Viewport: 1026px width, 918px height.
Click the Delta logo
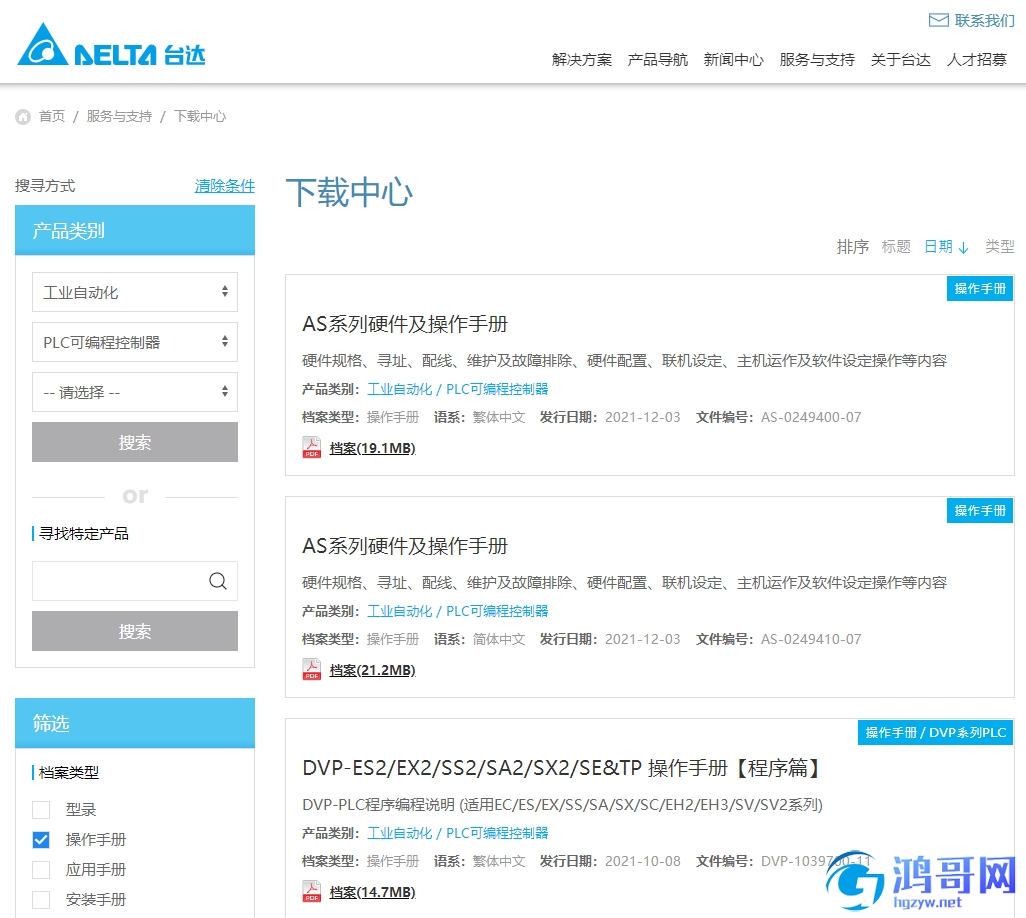click(111, 46)
